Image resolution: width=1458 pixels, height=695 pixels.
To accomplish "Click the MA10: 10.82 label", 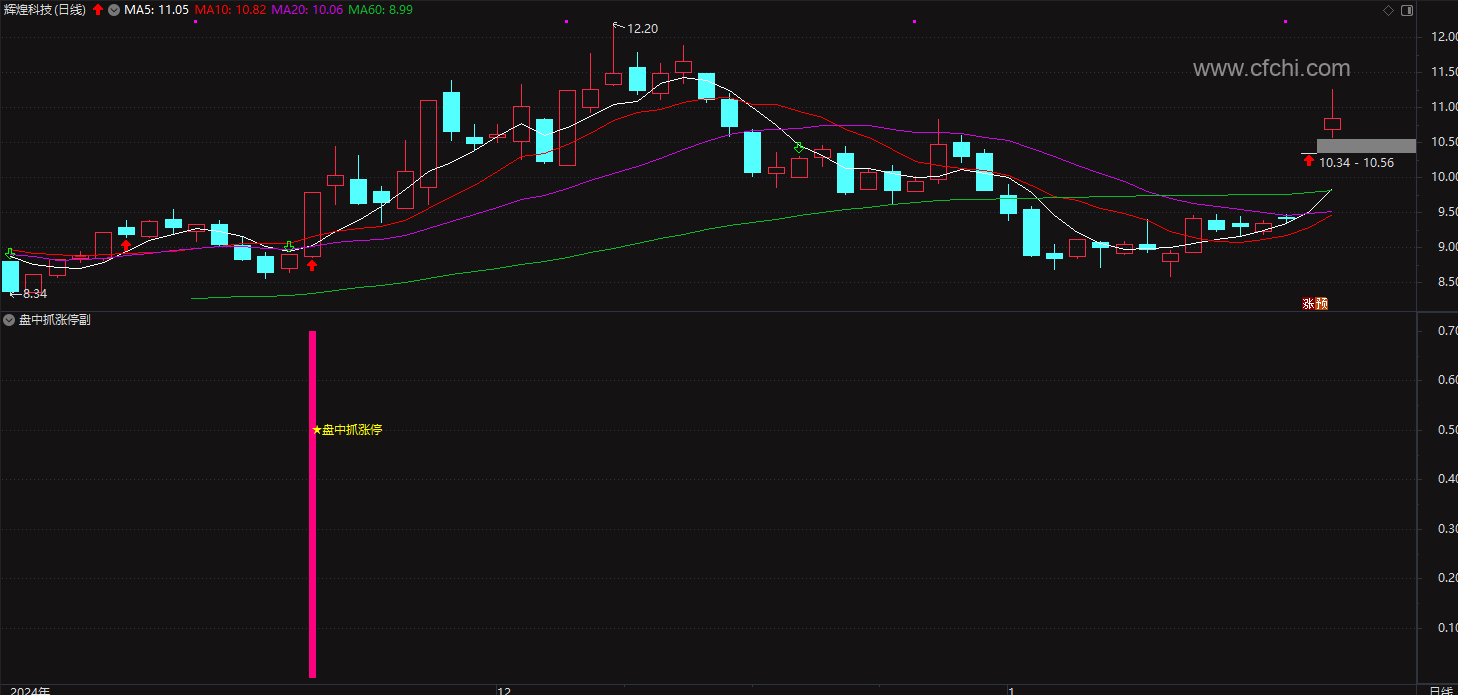I will (x=230, y=9).
